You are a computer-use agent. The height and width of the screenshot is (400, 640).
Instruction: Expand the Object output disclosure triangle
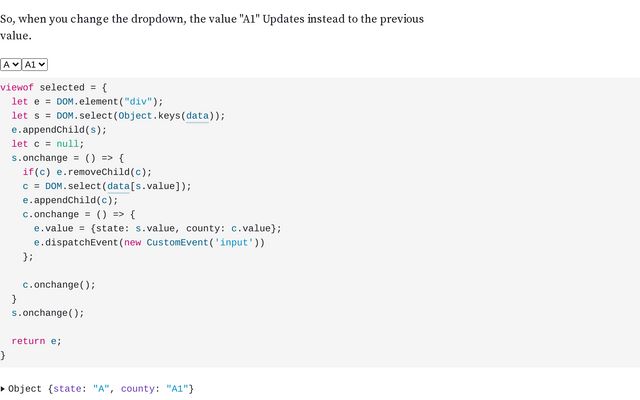pos(3,389)
